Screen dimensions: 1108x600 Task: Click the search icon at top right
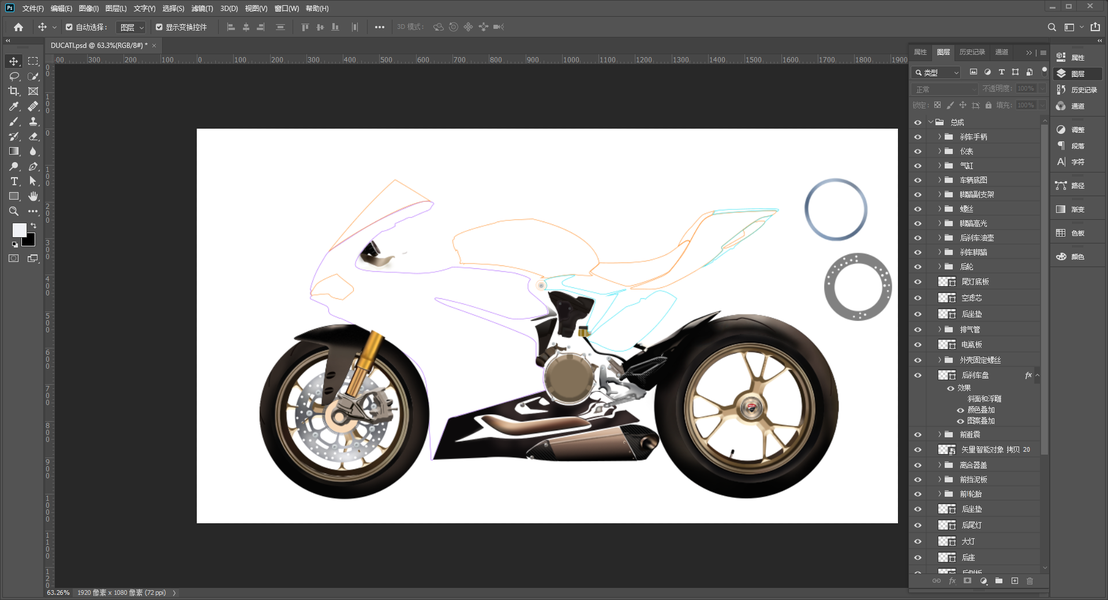[x=1051, y=27]
